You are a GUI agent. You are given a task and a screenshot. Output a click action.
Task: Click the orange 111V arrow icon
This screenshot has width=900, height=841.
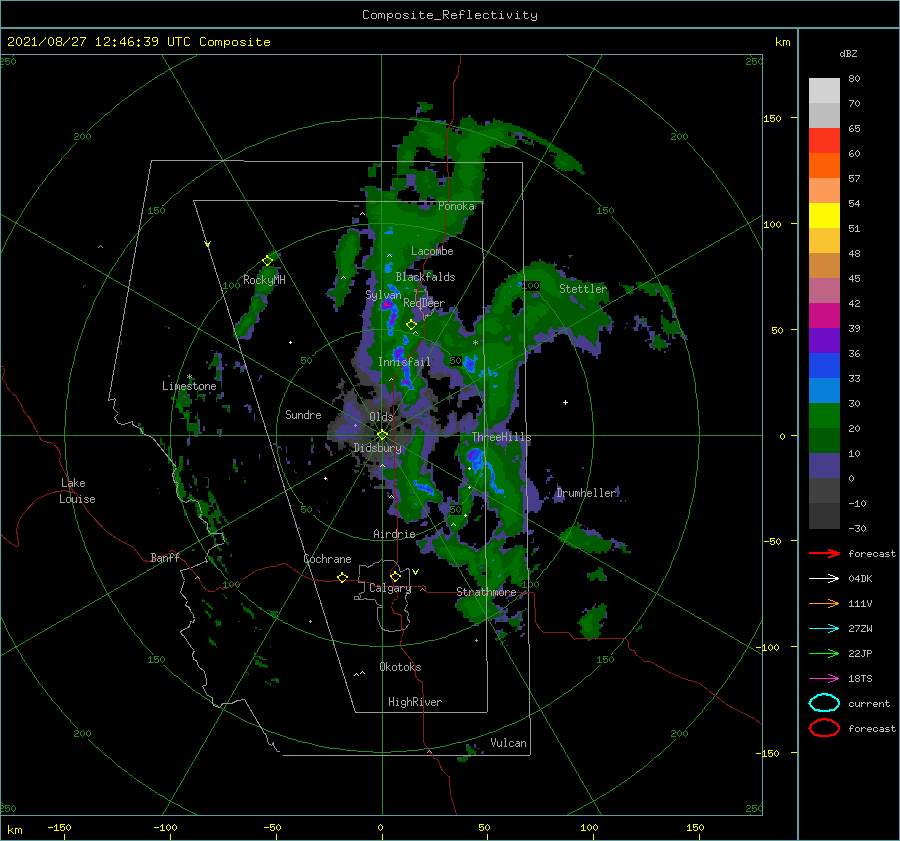point(824,603)
